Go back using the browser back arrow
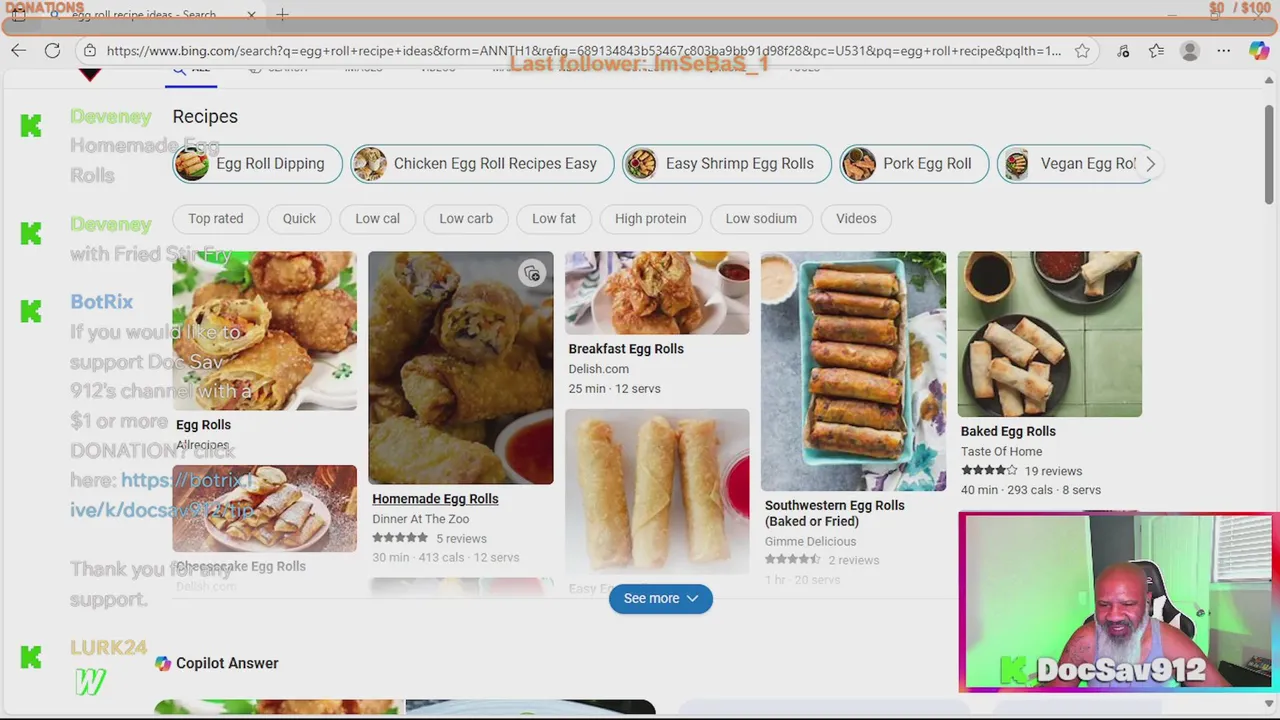The image size is (1280, 720). tap(18, 51)
